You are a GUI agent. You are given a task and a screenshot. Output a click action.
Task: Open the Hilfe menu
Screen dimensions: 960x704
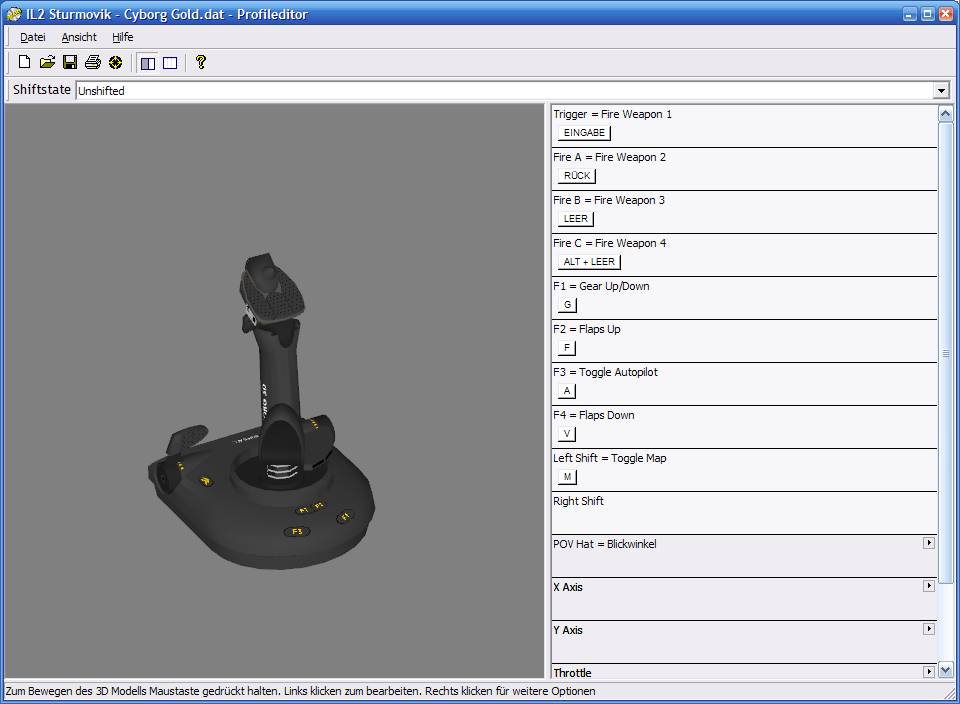click(122, 37)
